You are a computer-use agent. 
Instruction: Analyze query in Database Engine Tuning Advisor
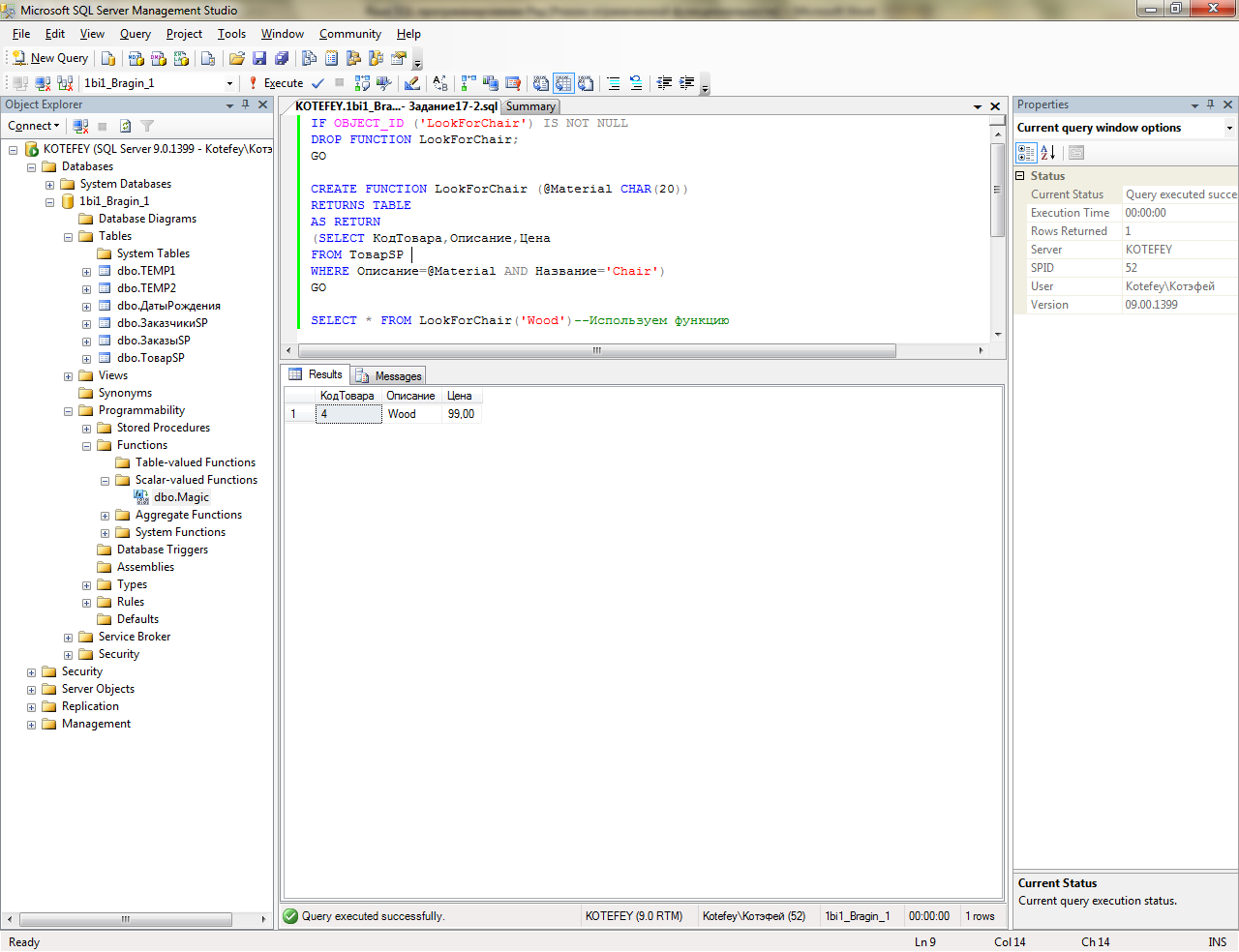point(384,83)
